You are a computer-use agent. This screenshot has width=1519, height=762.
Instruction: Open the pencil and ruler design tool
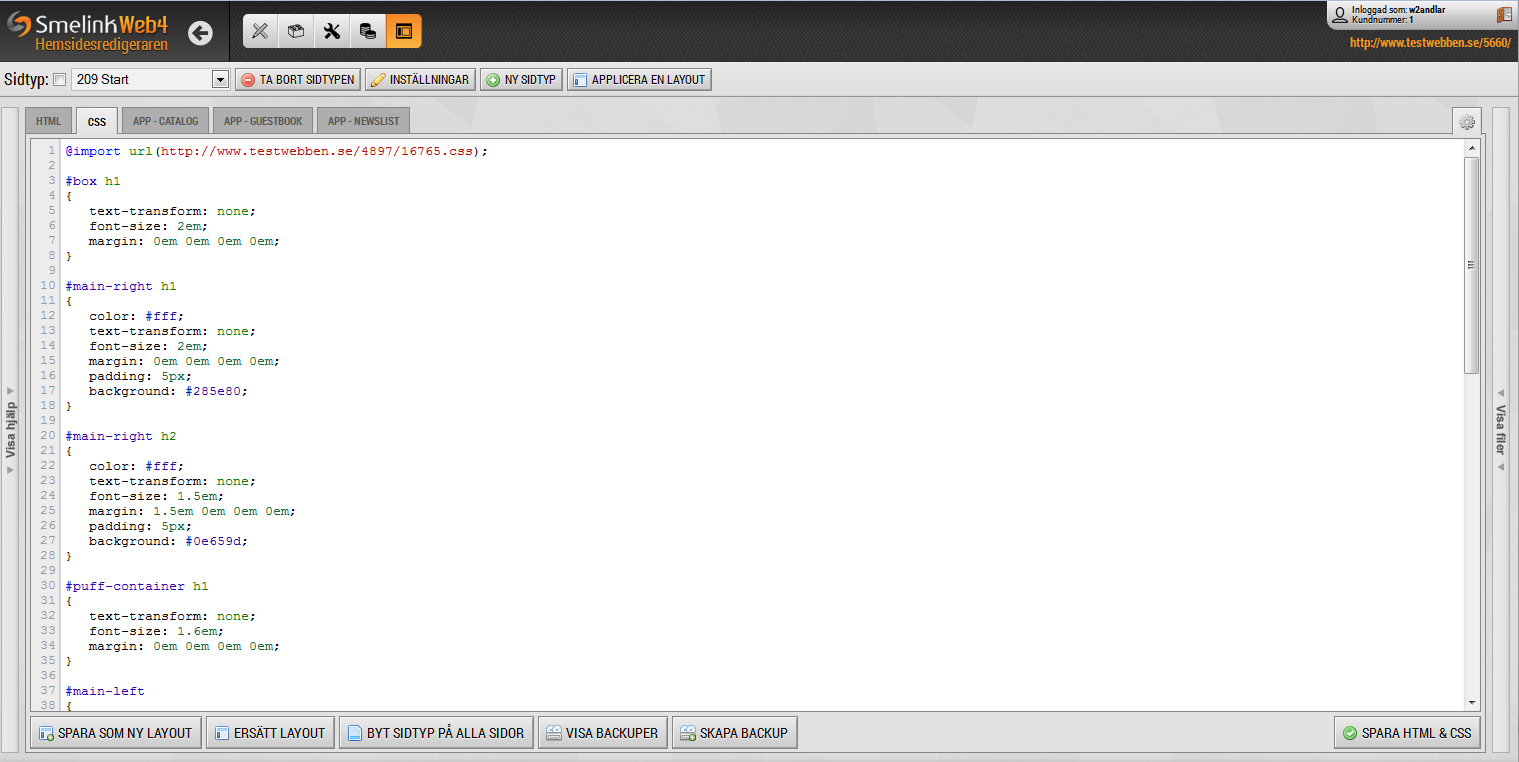(x=260, y=31)
